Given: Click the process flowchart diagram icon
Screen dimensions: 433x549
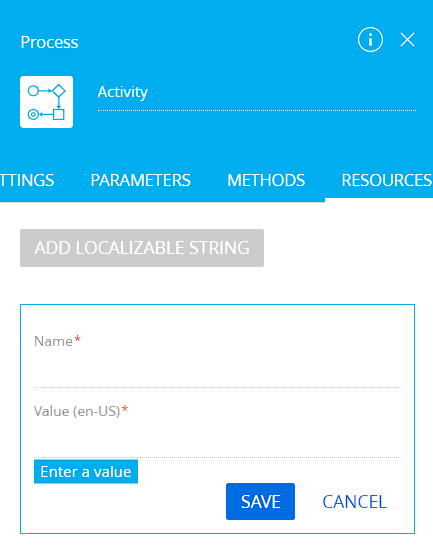Looking at the screenshot, I should [x=47, y=102].
